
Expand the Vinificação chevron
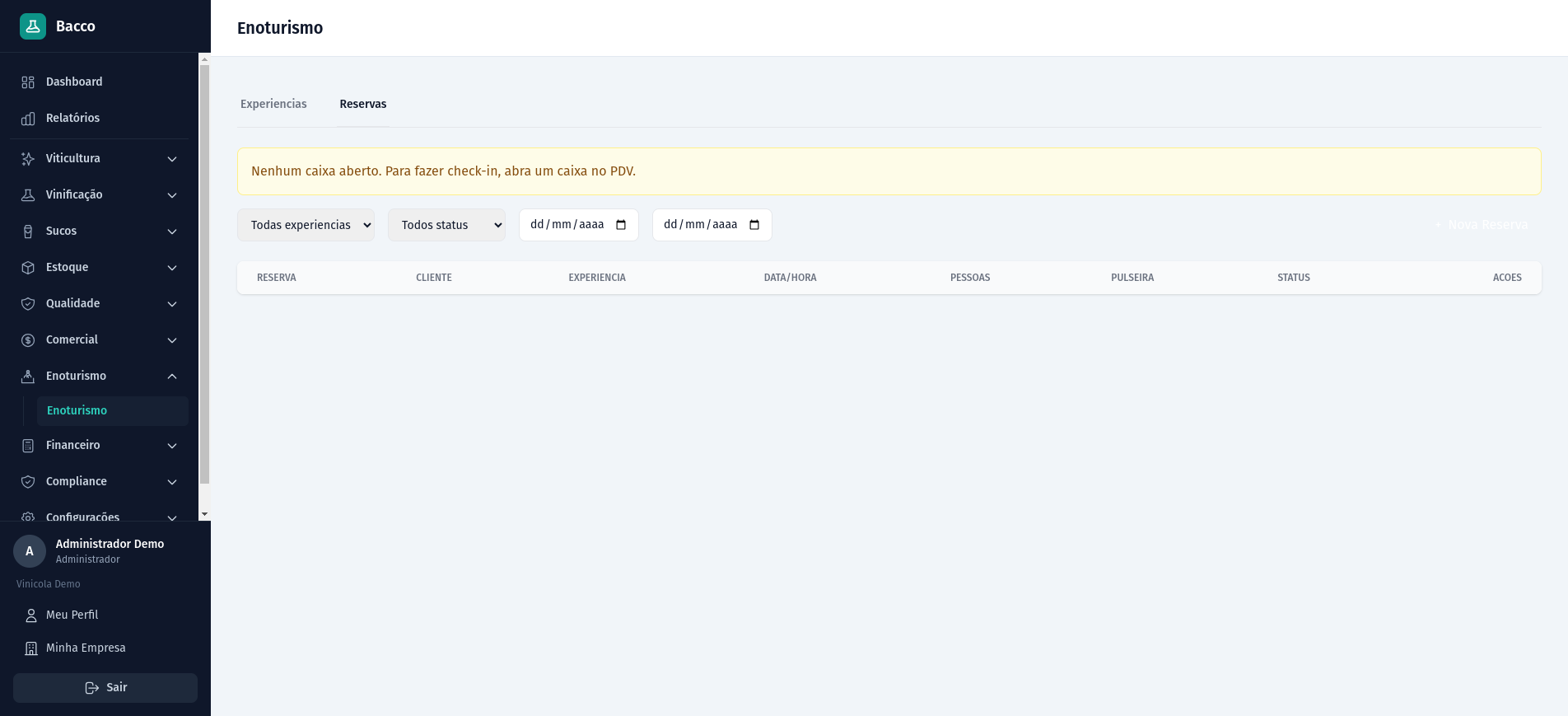[172, 195]
